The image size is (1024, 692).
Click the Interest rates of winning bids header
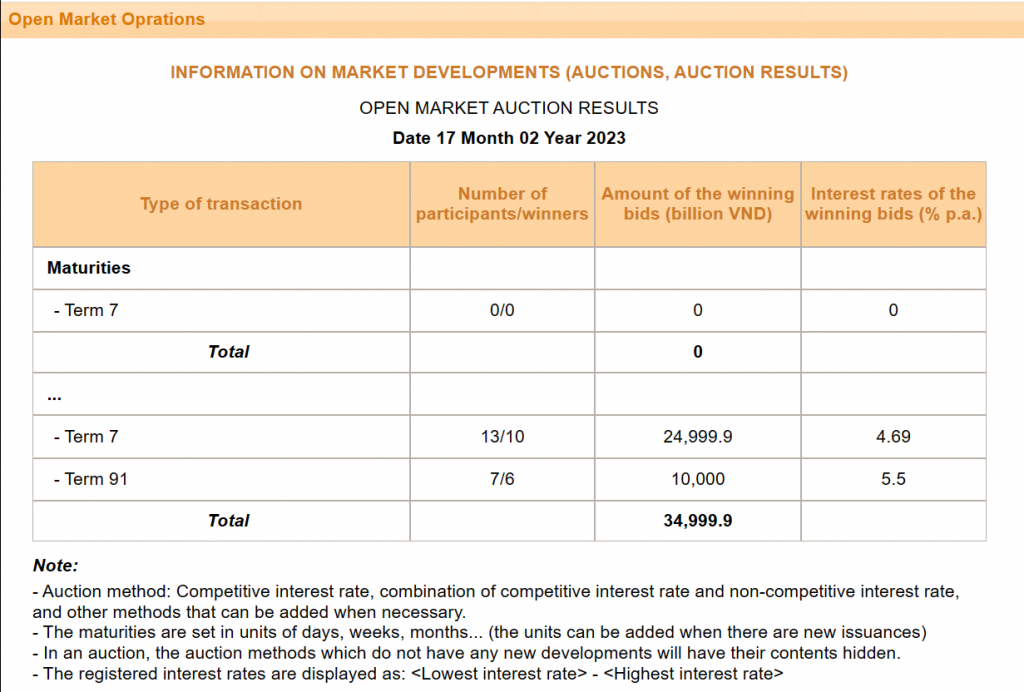(x=893, y=204)
